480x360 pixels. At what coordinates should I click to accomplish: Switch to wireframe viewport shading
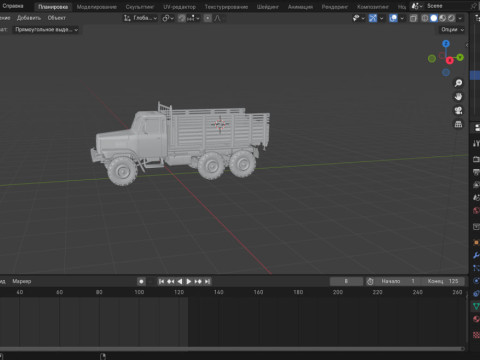(x=425, y=18)
